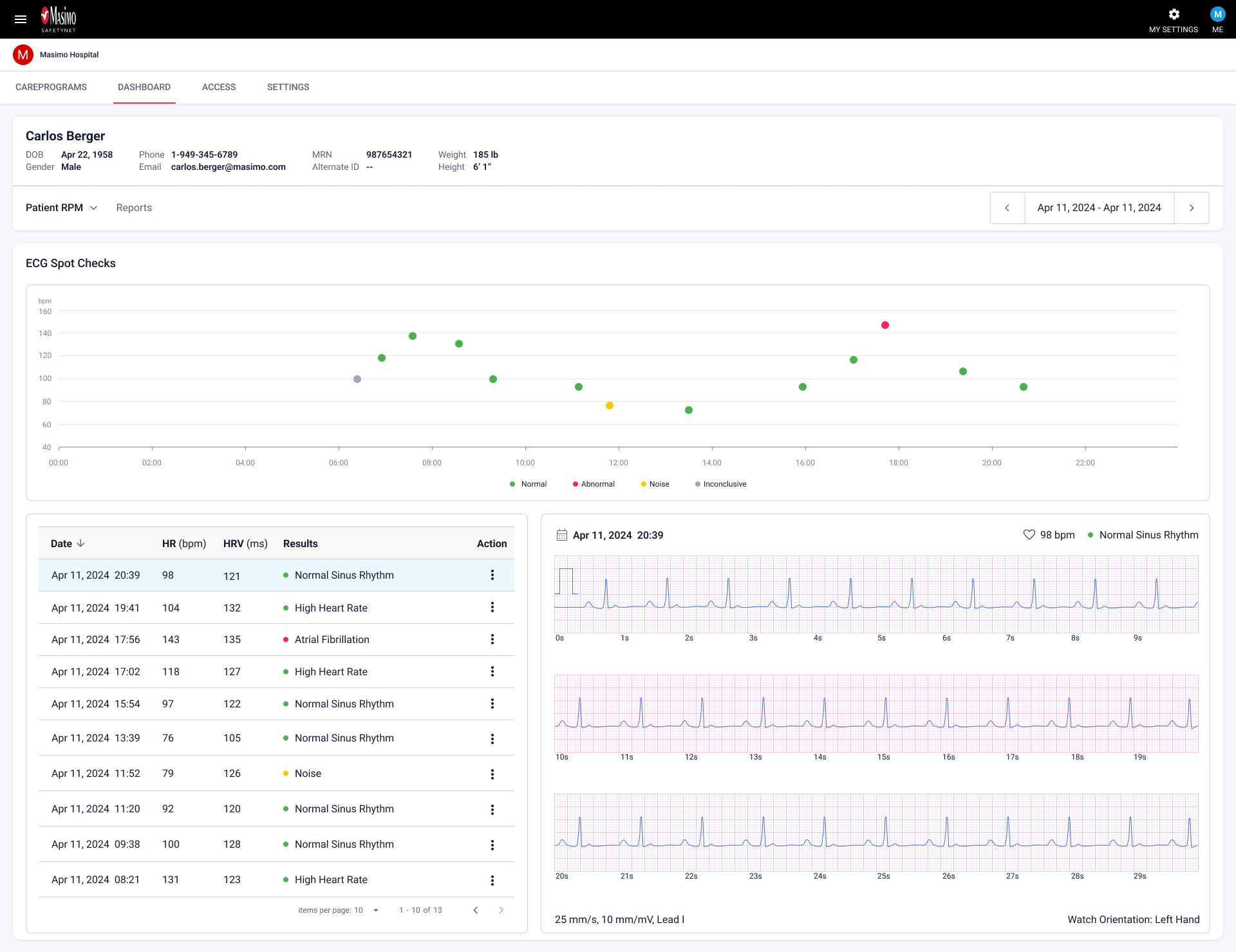Open items per page dropdown
1236x952 pixels.
point(375,910)
